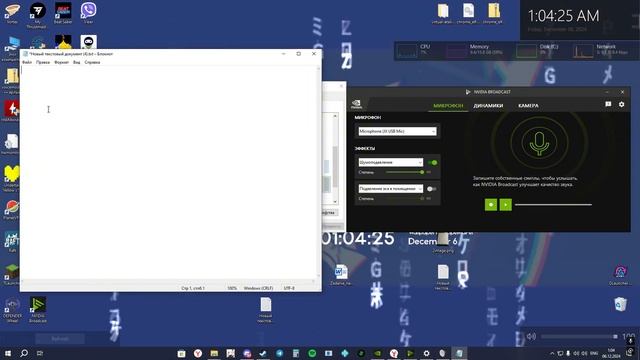Adjust the noise removal strength slider
640x360 pixels.
[x=405, y=172]
